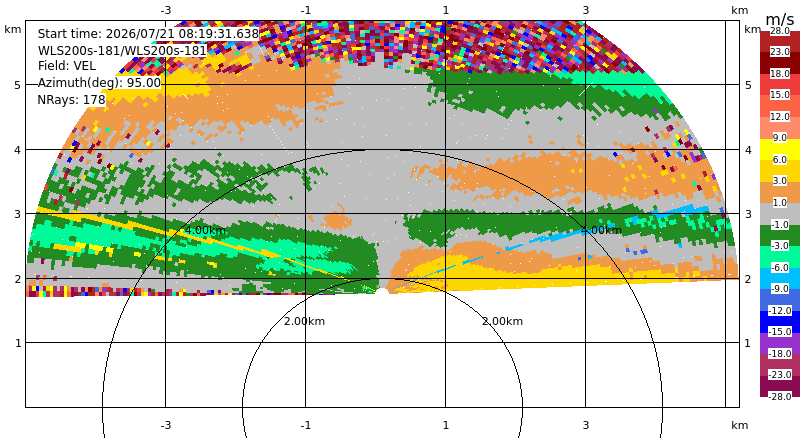
Task: Click the 28.0 label on the colorbar
Action: point(780,31)
